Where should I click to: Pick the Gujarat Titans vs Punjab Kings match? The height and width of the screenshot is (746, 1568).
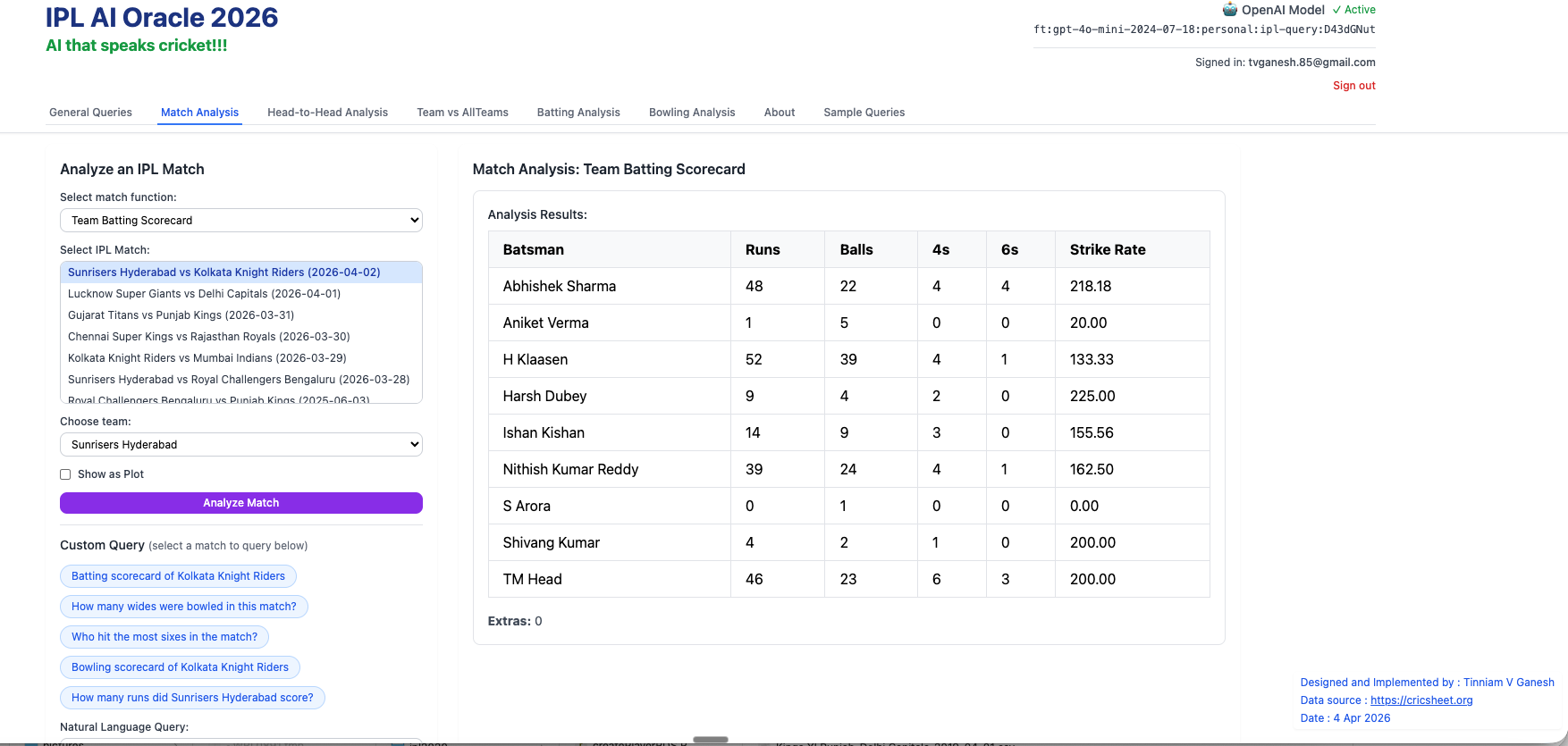pyautogui.click(x=181, y=315)
